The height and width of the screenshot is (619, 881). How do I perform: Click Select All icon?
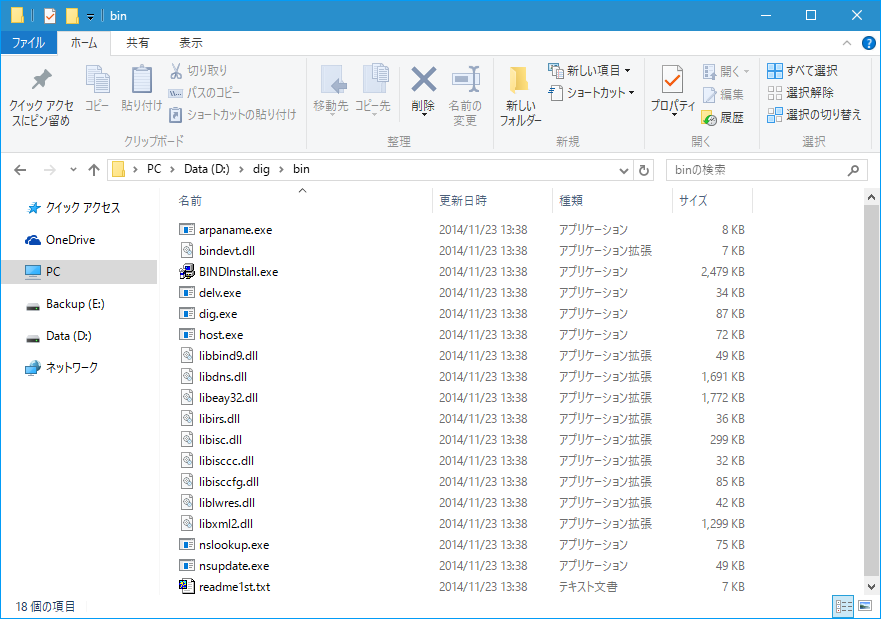tap(775, 71)
